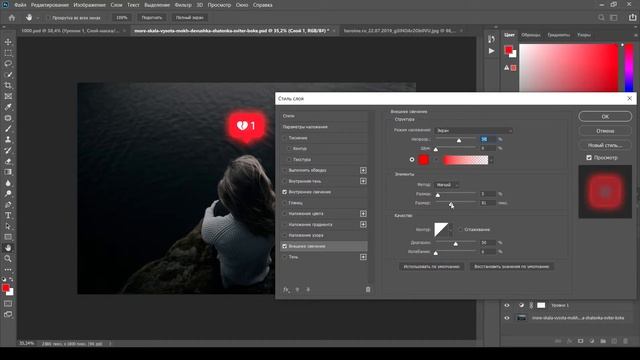Screen dimensions: 640x360
Task: Click Использовать по умолчанию button
Action: pos(431,267)
